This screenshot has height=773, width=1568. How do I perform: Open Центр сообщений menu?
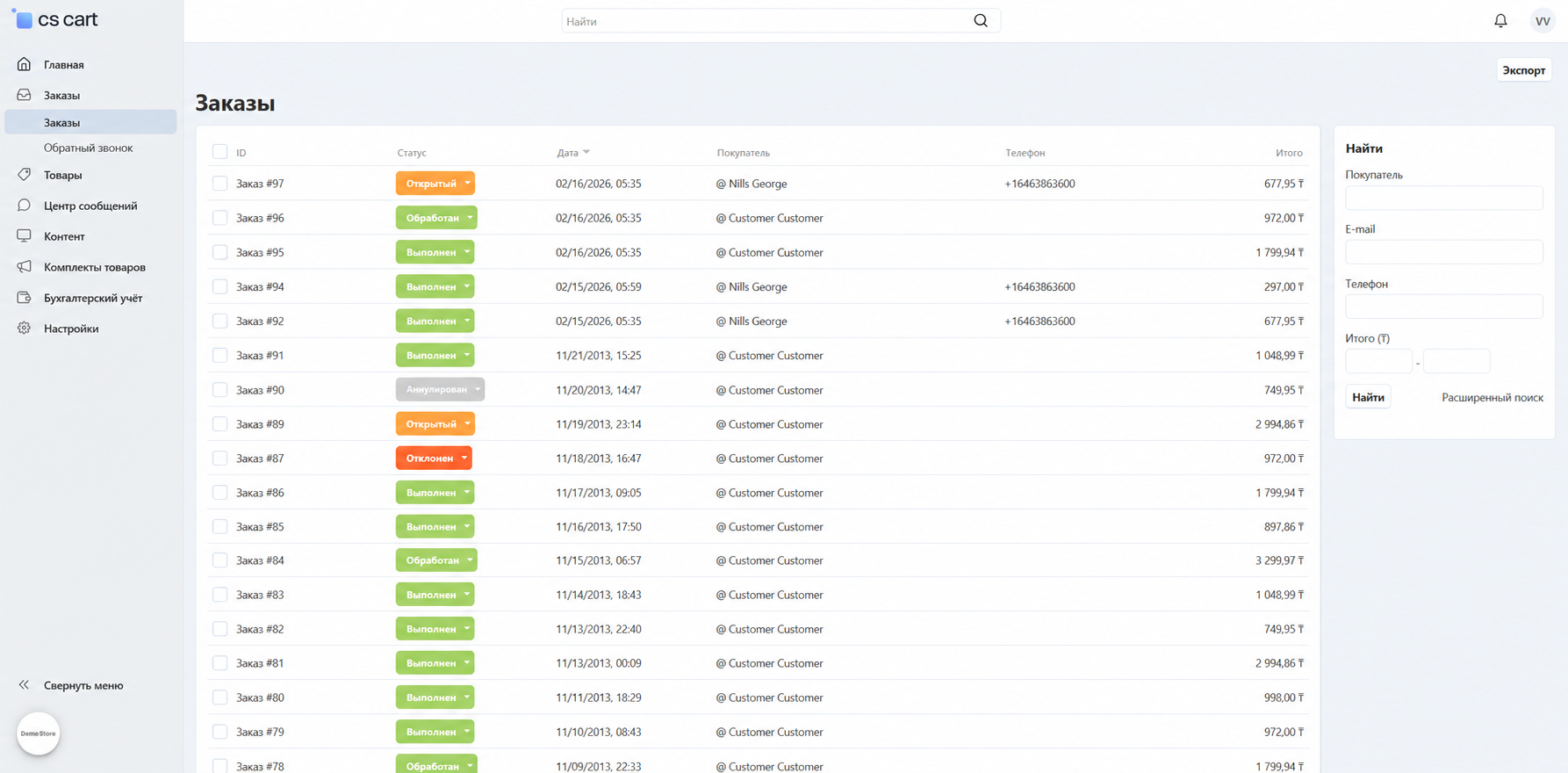click(90, 206)
